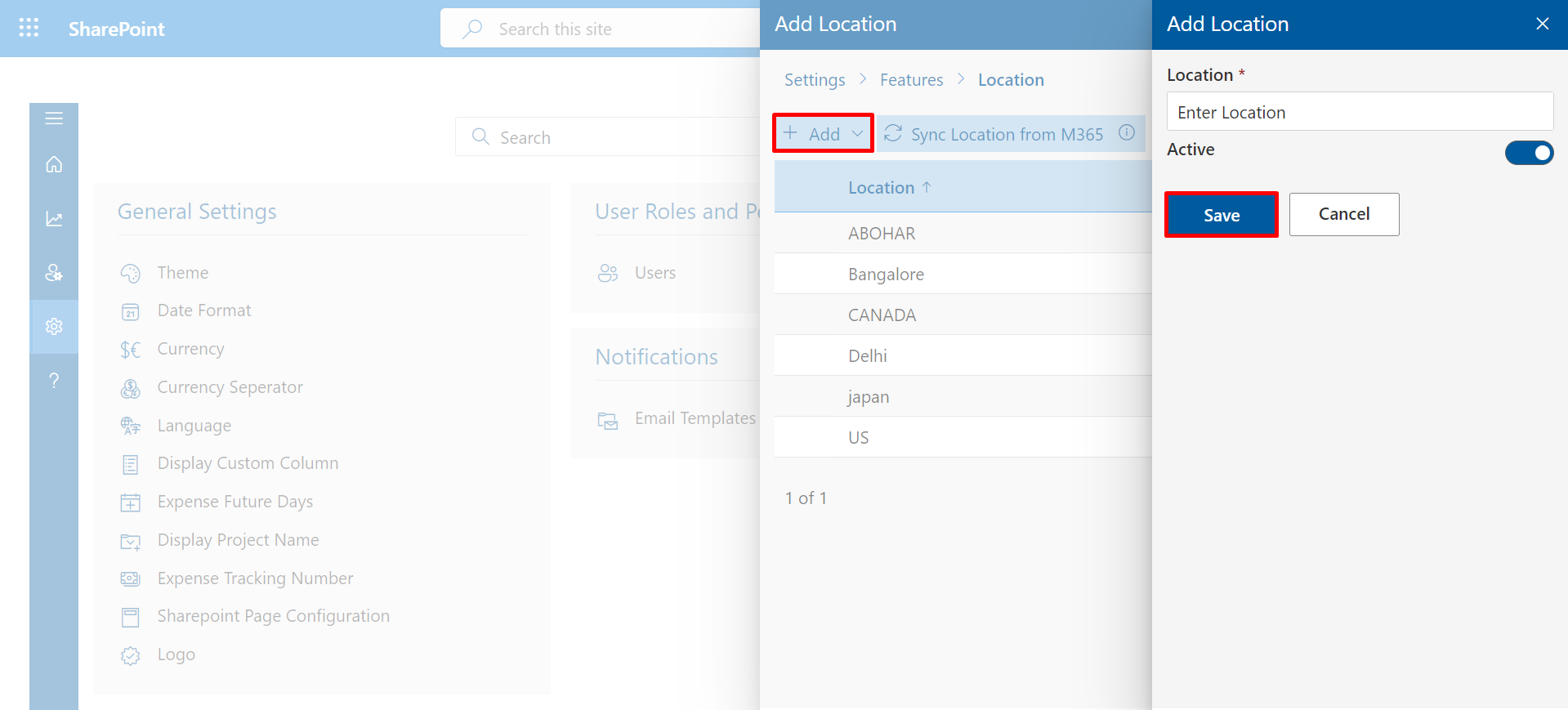Open the SharePoint app launcher grid
Viewport: 1568px width, 710px height.
pos(29,28)
